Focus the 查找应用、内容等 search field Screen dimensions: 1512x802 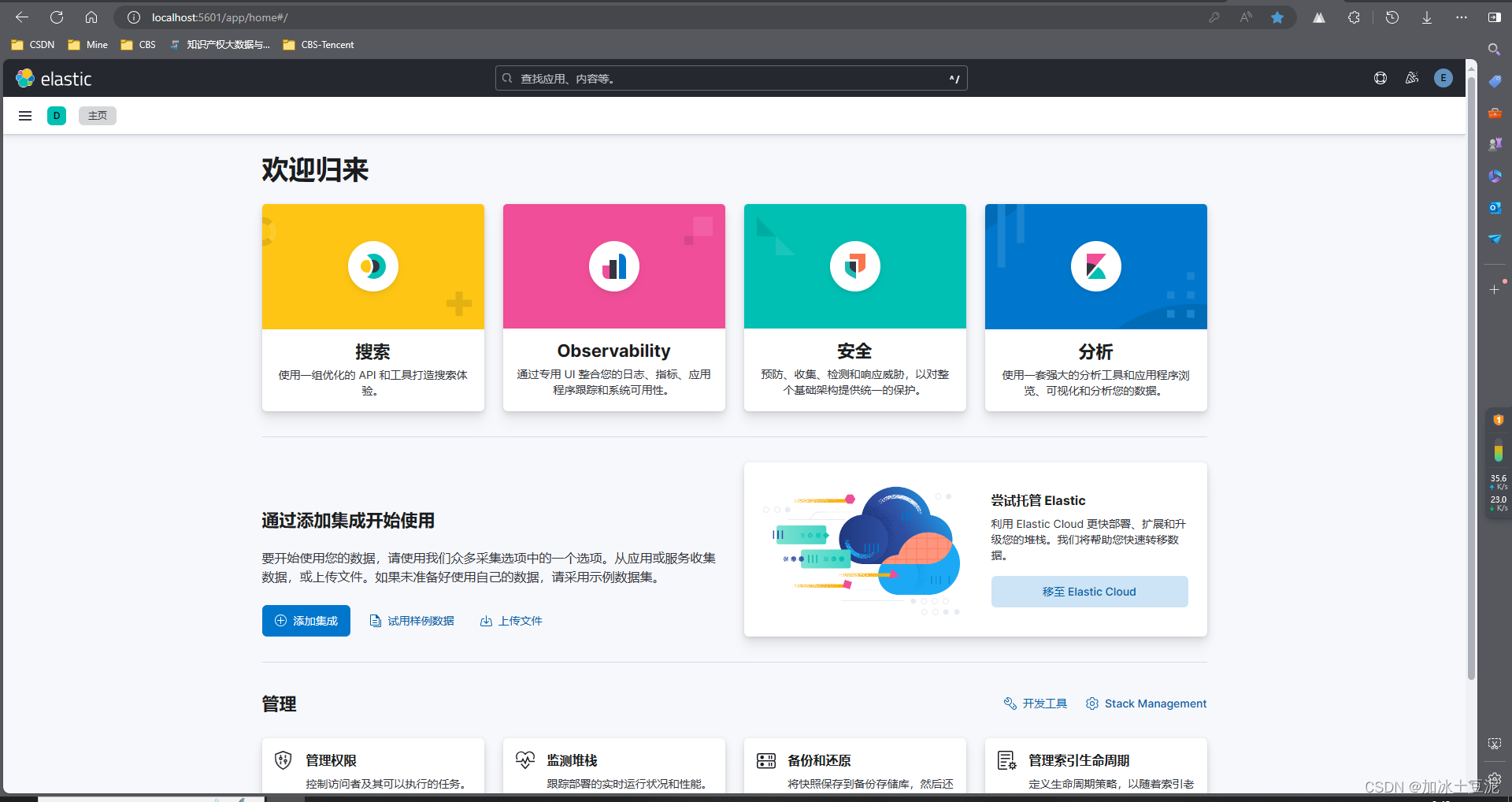point(731,78)
